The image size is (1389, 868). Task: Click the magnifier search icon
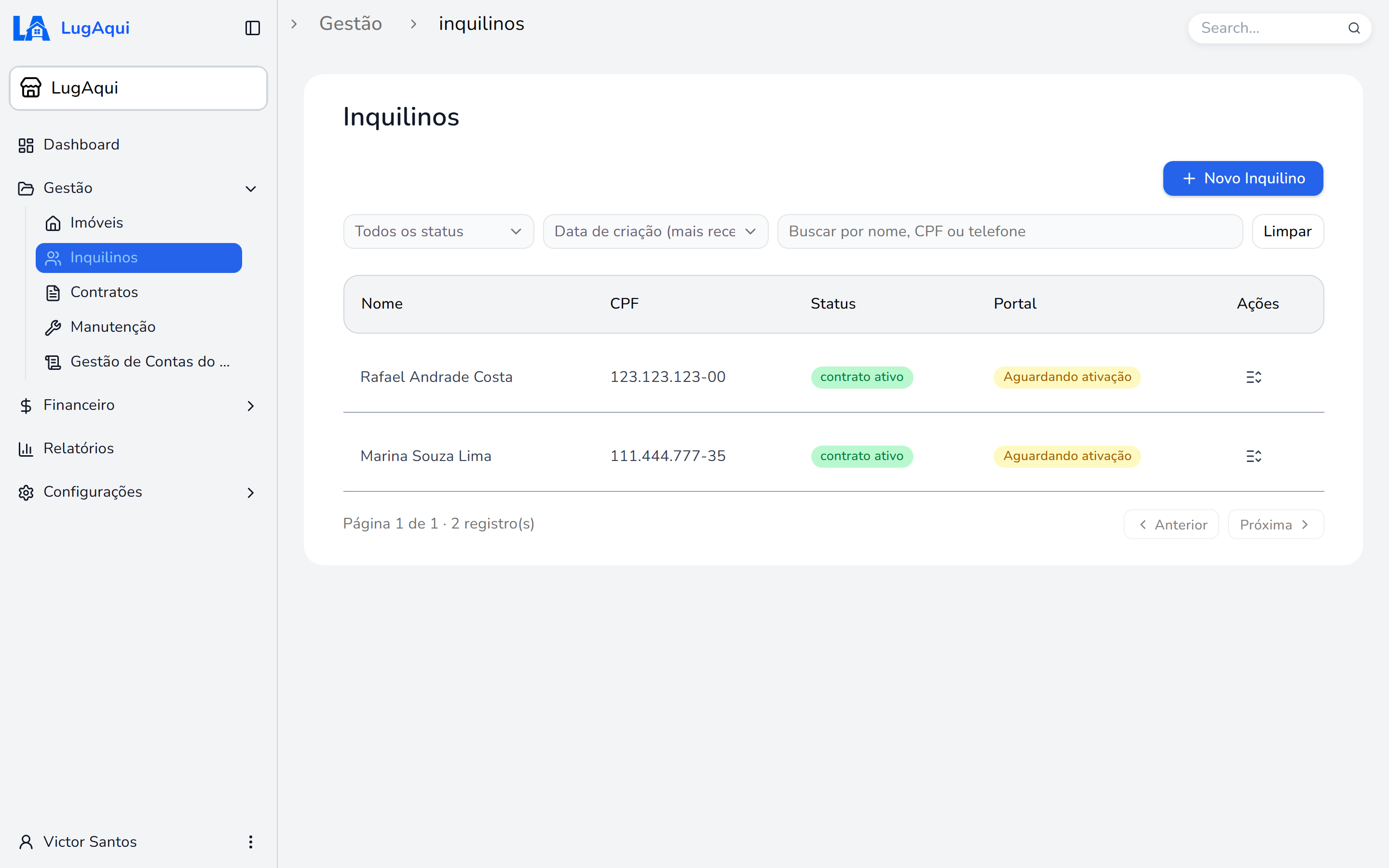coord(1354,28)
